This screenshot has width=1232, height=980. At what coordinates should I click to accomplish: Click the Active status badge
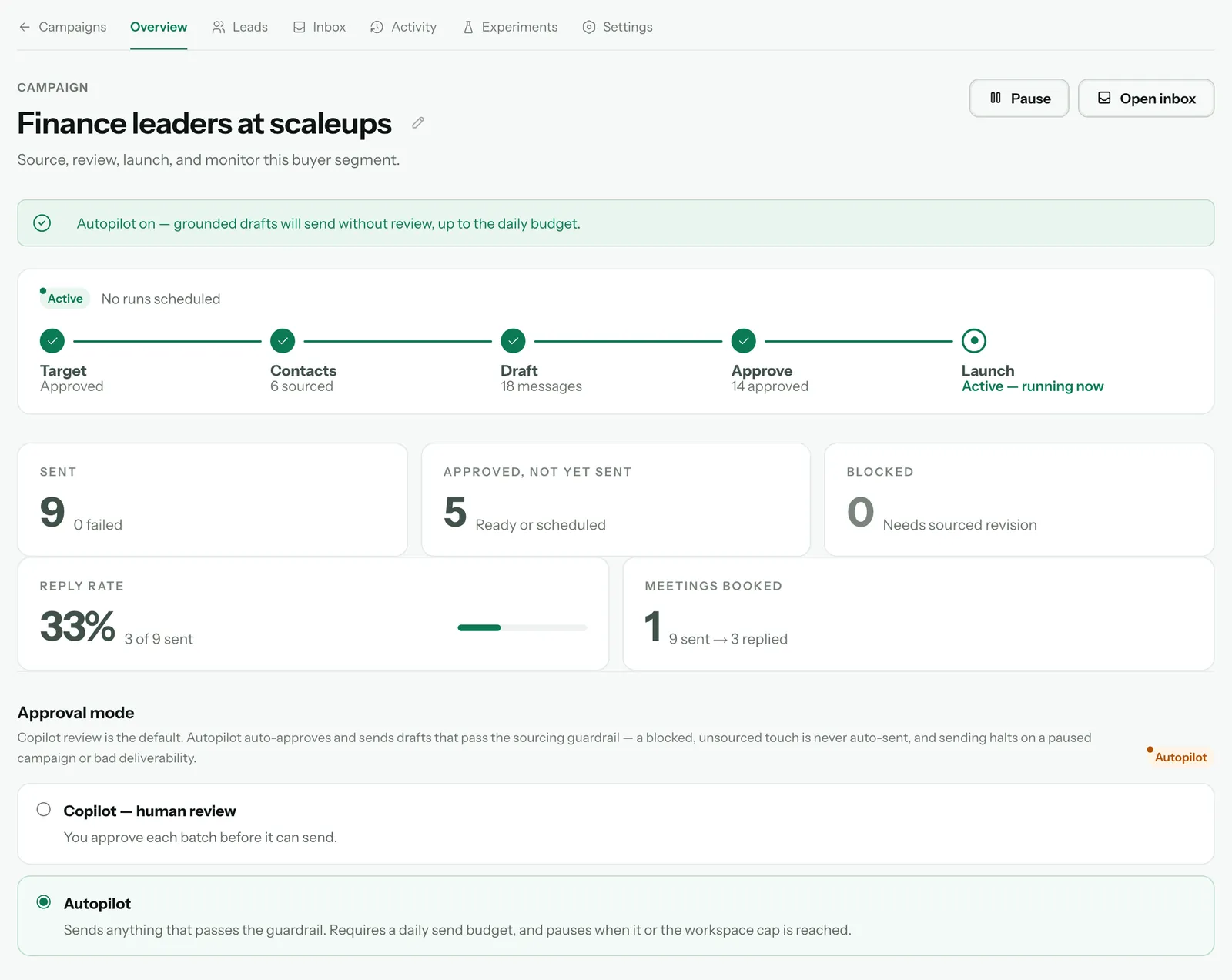click(x=65, y=299)
